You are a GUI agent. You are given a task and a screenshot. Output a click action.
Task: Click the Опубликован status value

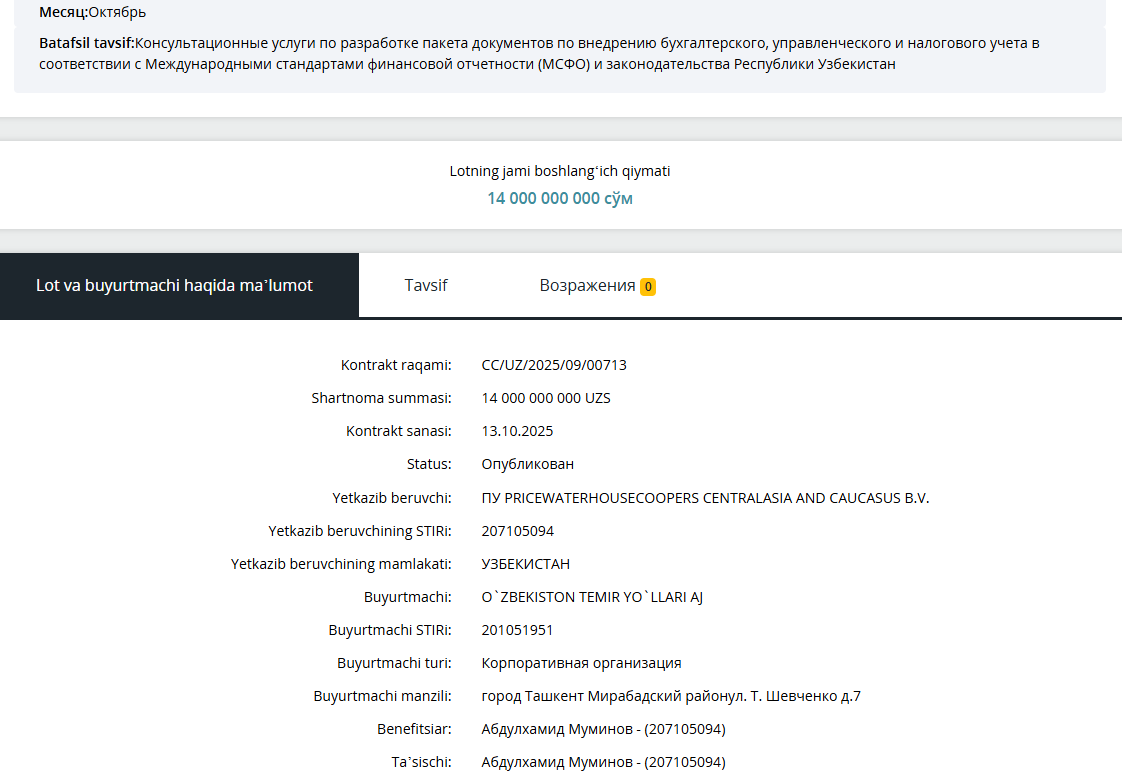pyautogui.click(x=527, y=464)
